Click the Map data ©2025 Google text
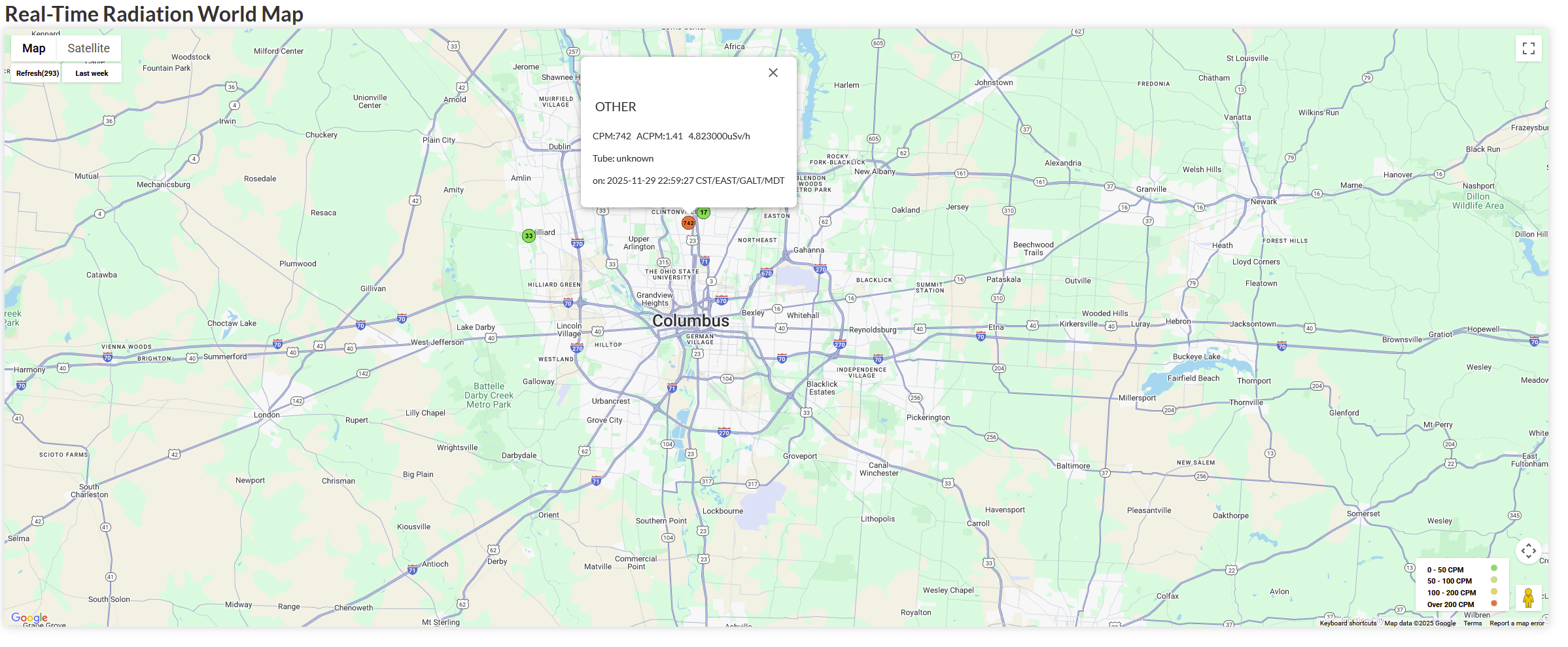The width and height of the screenshot is (1568, 647). 1420,623
